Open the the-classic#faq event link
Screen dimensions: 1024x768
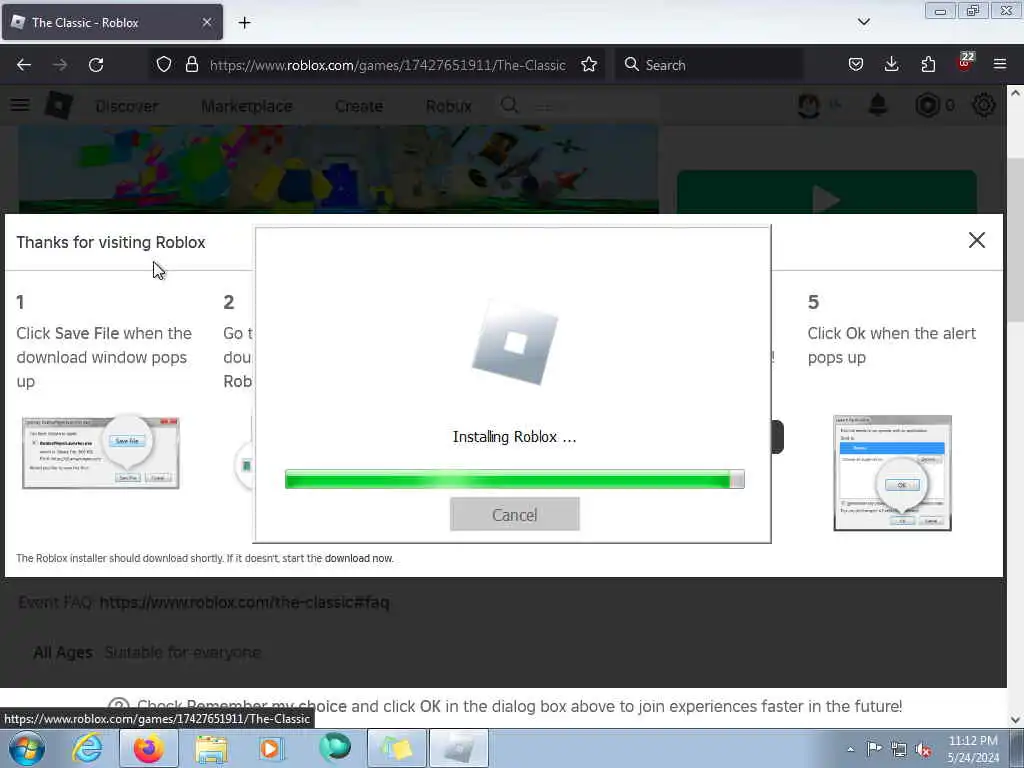(244, 602)
